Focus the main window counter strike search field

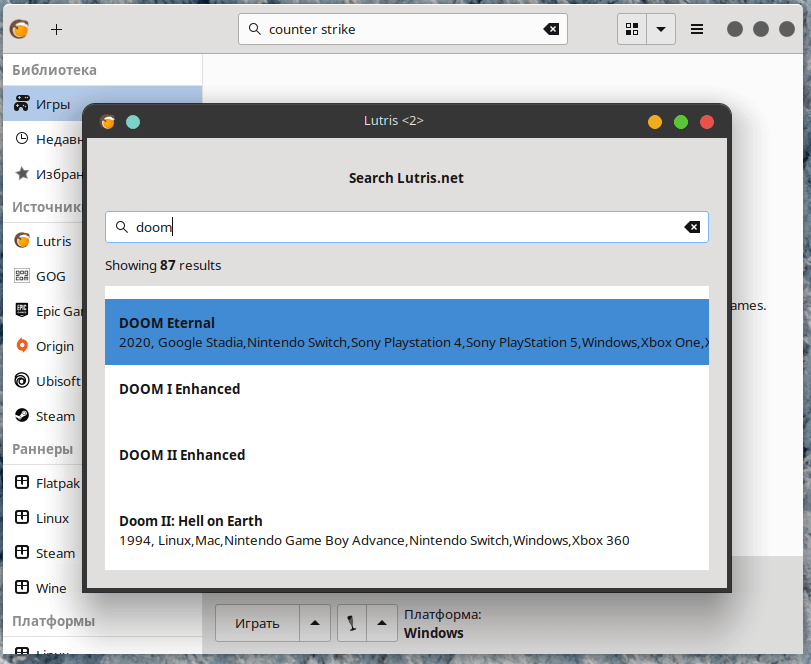pyautogui.click(x=402, y=29)
